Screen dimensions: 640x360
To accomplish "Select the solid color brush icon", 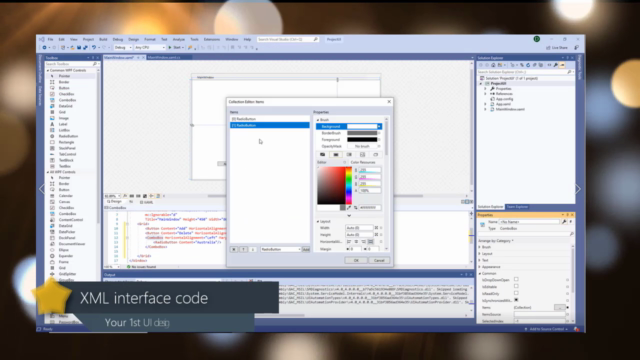I will 336,155.
